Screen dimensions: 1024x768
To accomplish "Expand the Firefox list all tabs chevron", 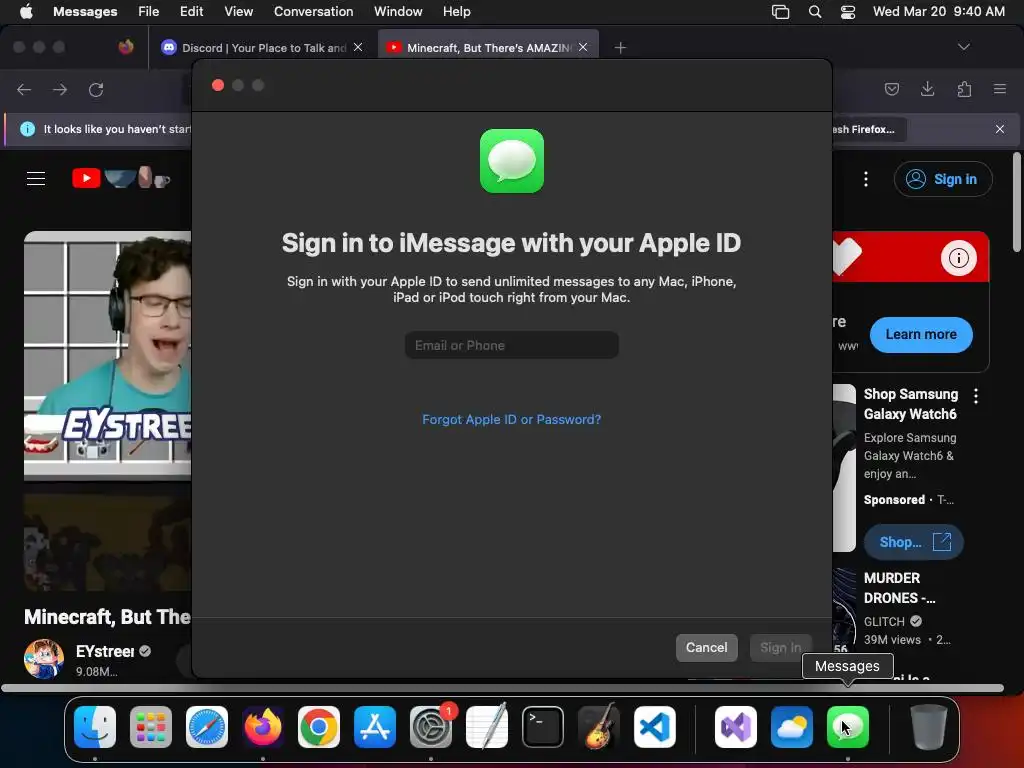I will click(x=963, y=47).
